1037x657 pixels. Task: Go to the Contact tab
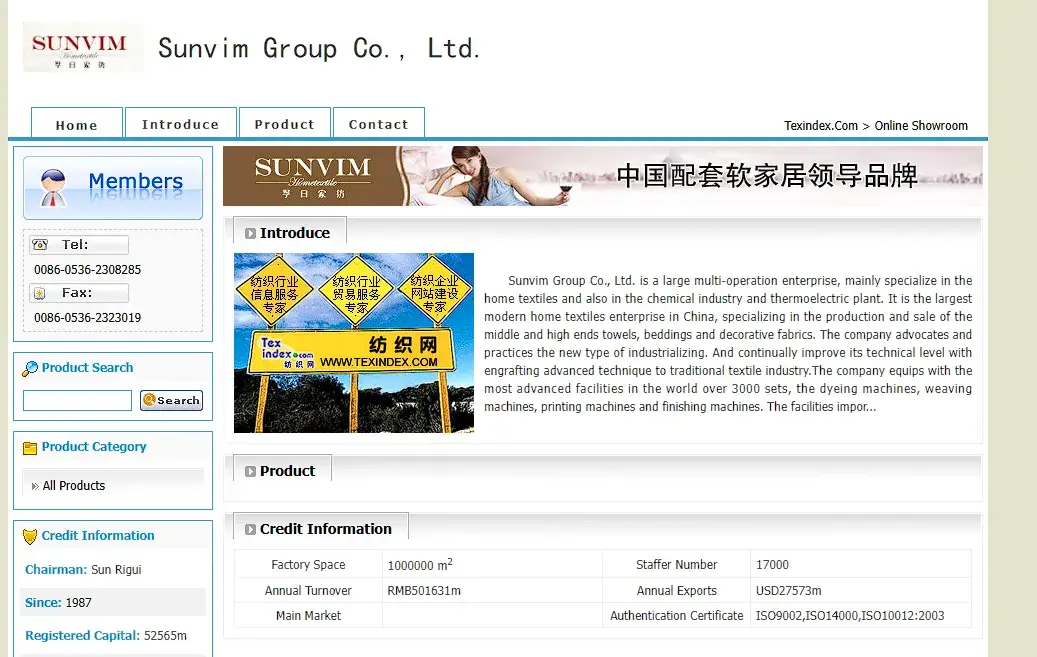[378, 124]
